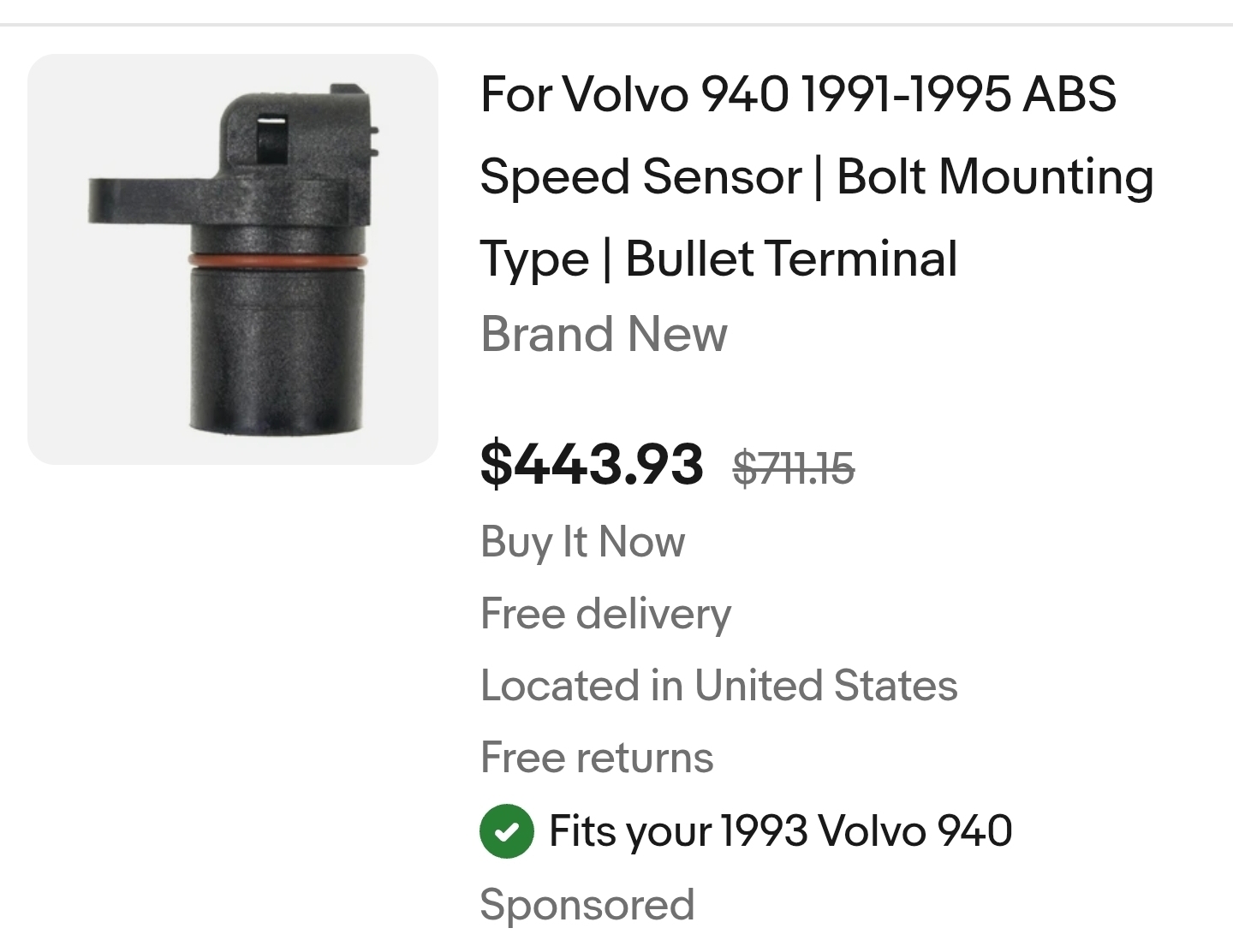Click 'Fits your 1993 Volvo 940' text

pos(780,830)
